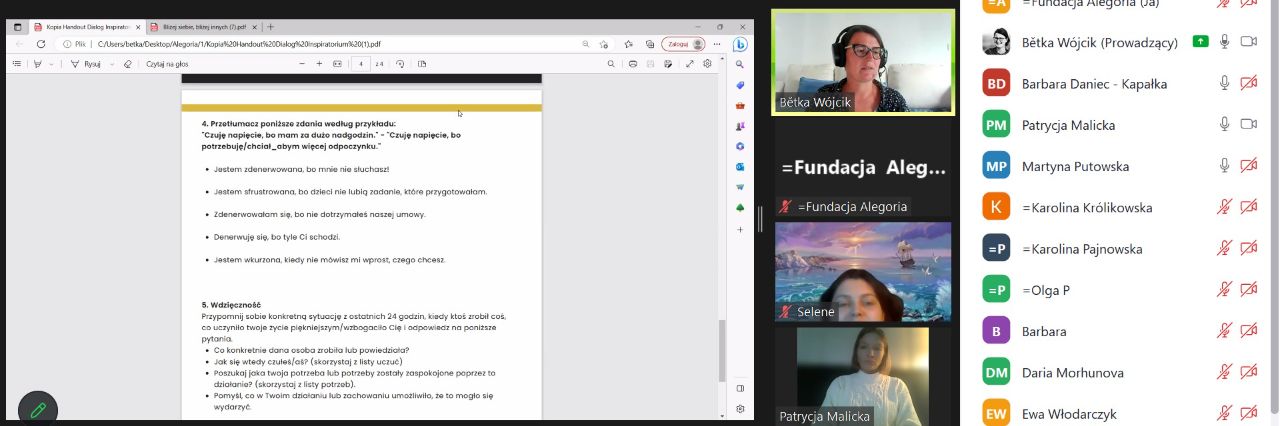This screenshot has width=1280, height=426.
Task: Reload the current page
Action: coord(42,44)
